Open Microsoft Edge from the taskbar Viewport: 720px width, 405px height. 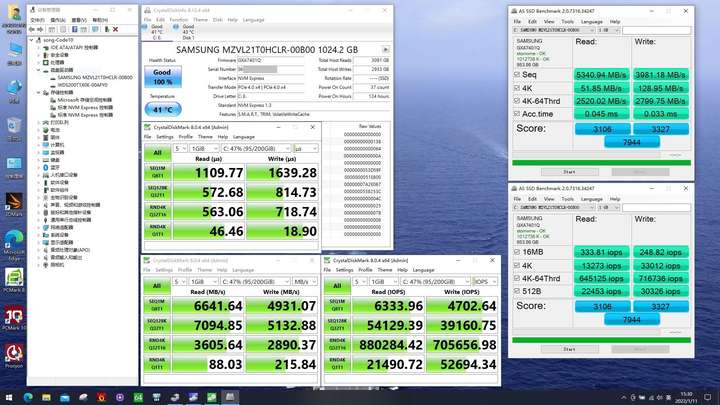(28, 397)
